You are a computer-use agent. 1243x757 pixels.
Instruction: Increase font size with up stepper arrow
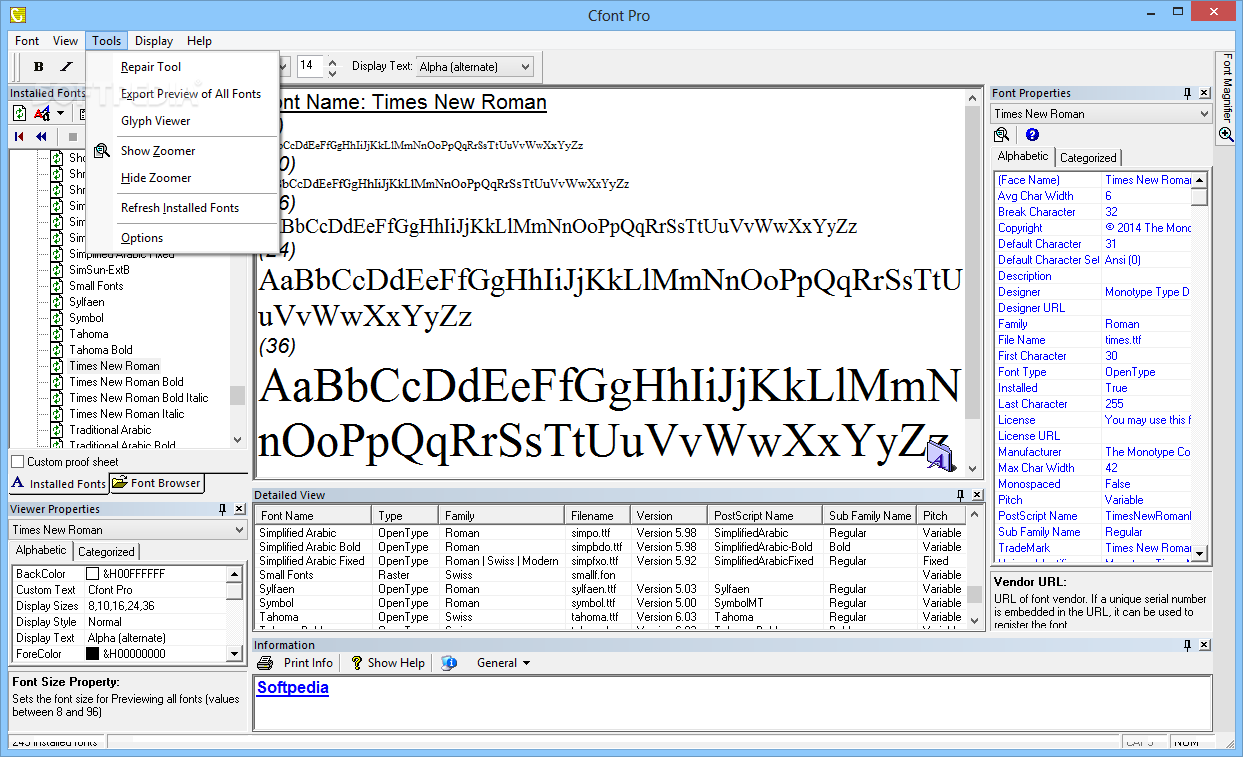coord(333,61)
